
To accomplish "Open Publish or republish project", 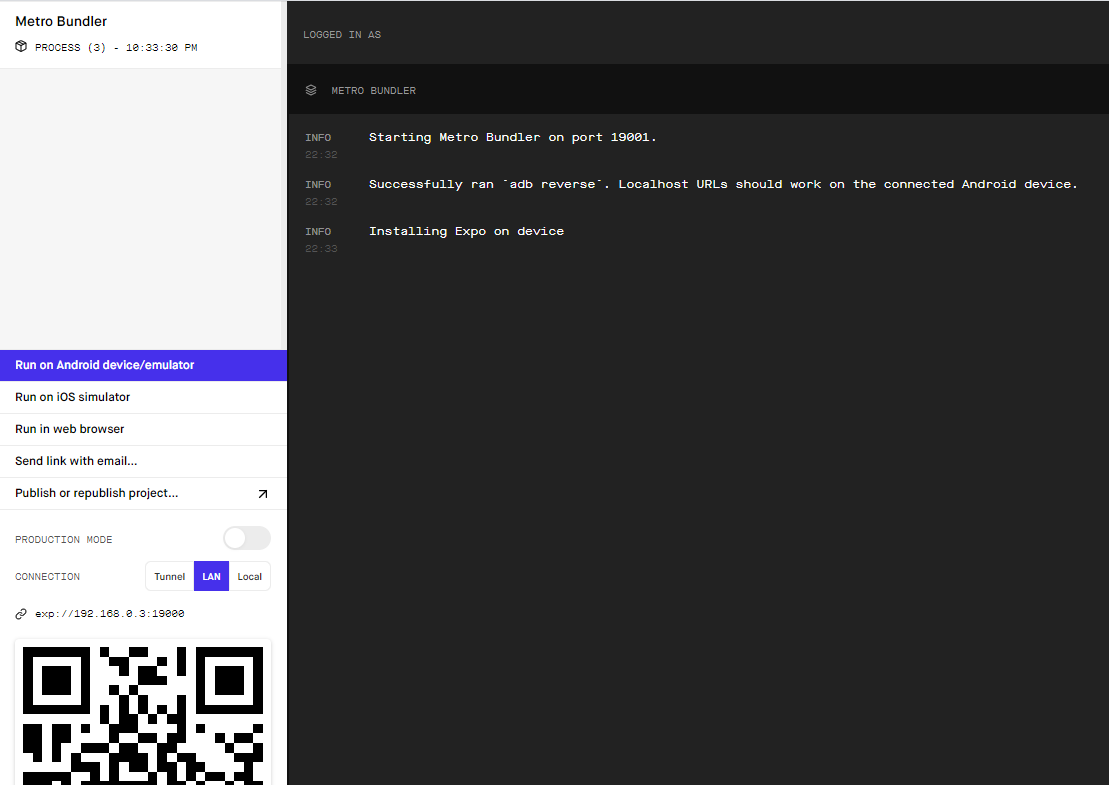I will click(x=144, y=494).
